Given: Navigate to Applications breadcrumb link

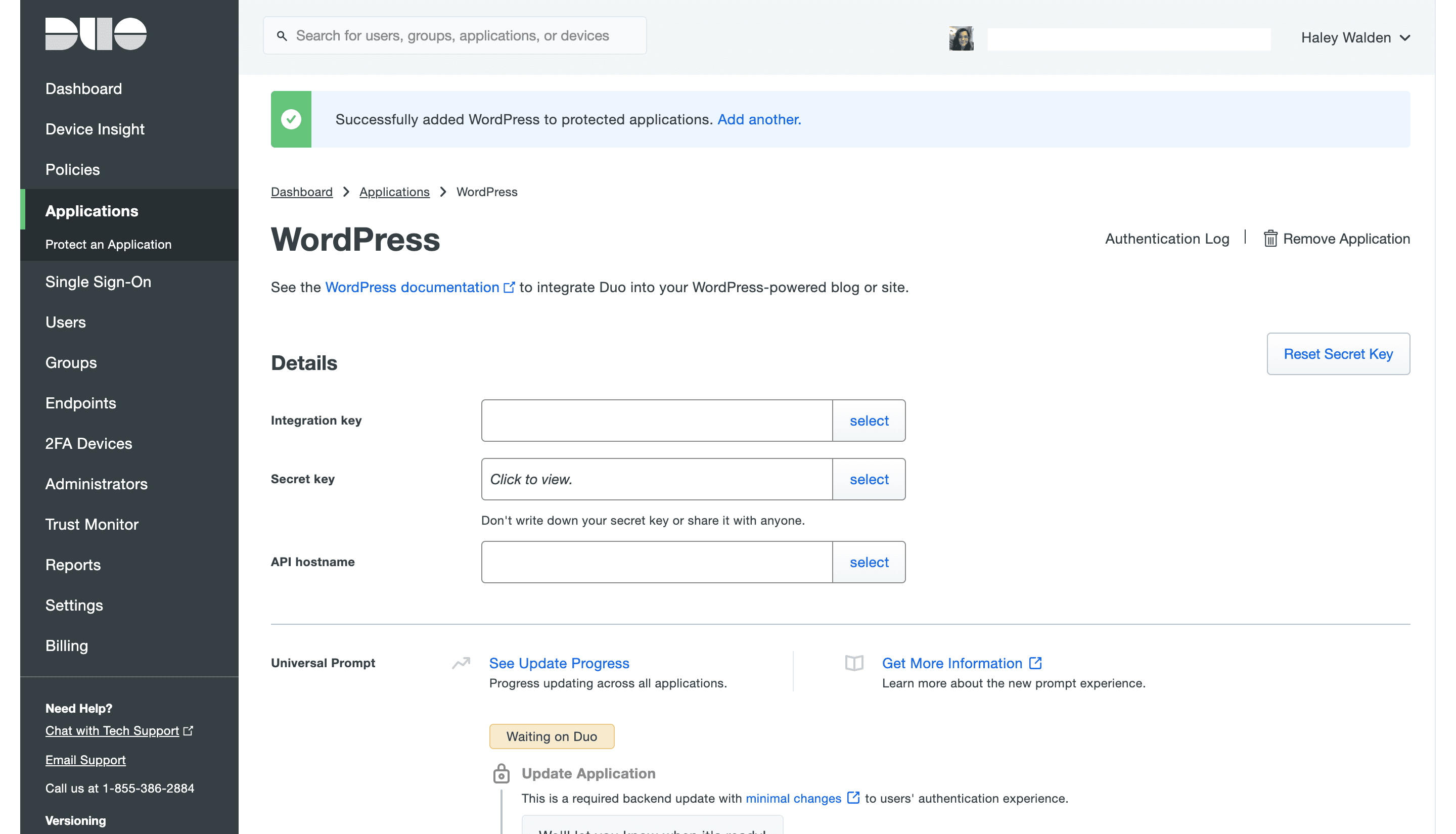Looking at the screenshot, I should tap(394, 192).
